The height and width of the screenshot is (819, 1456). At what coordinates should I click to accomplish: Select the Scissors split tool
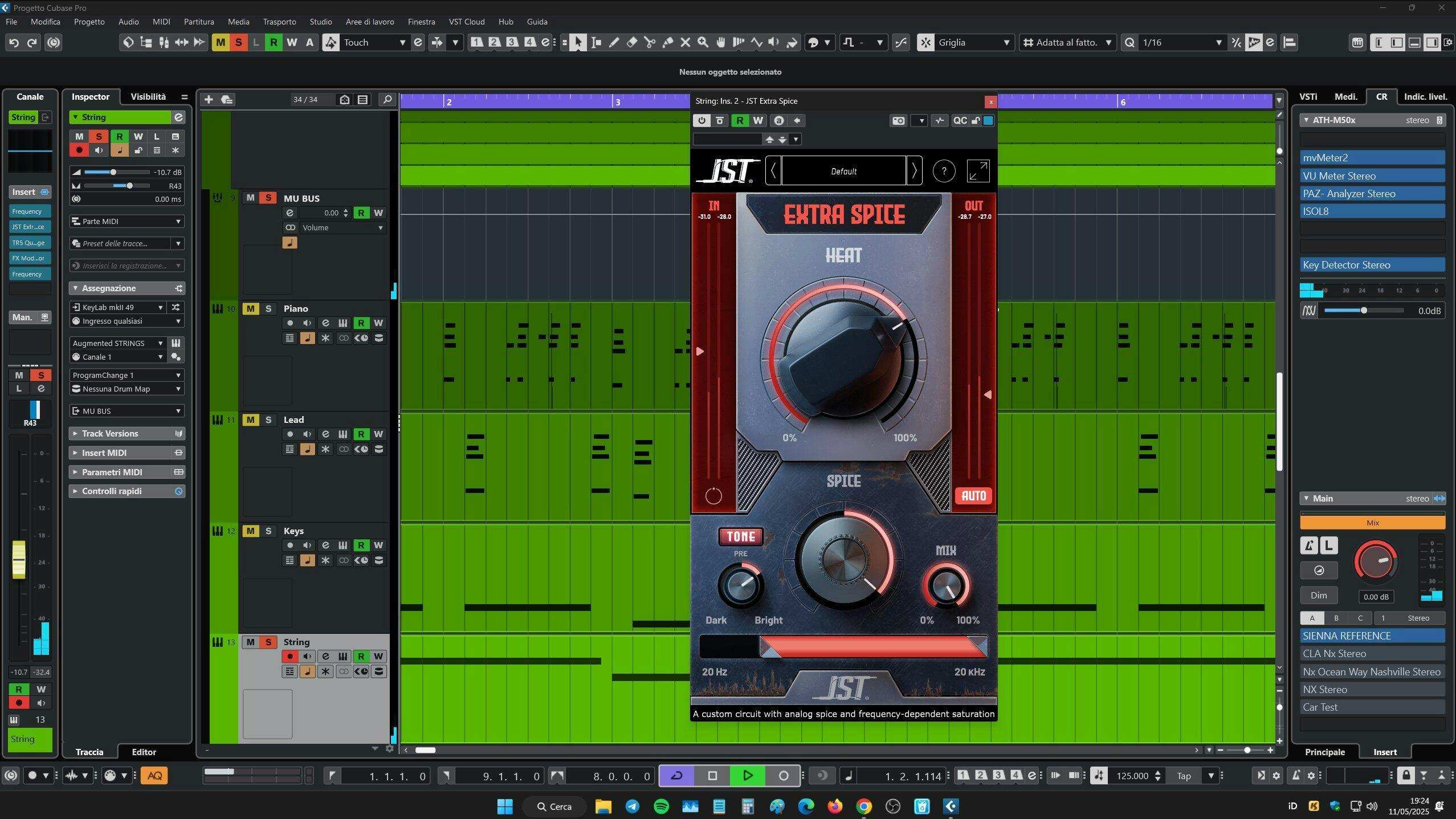coord(649,42)
